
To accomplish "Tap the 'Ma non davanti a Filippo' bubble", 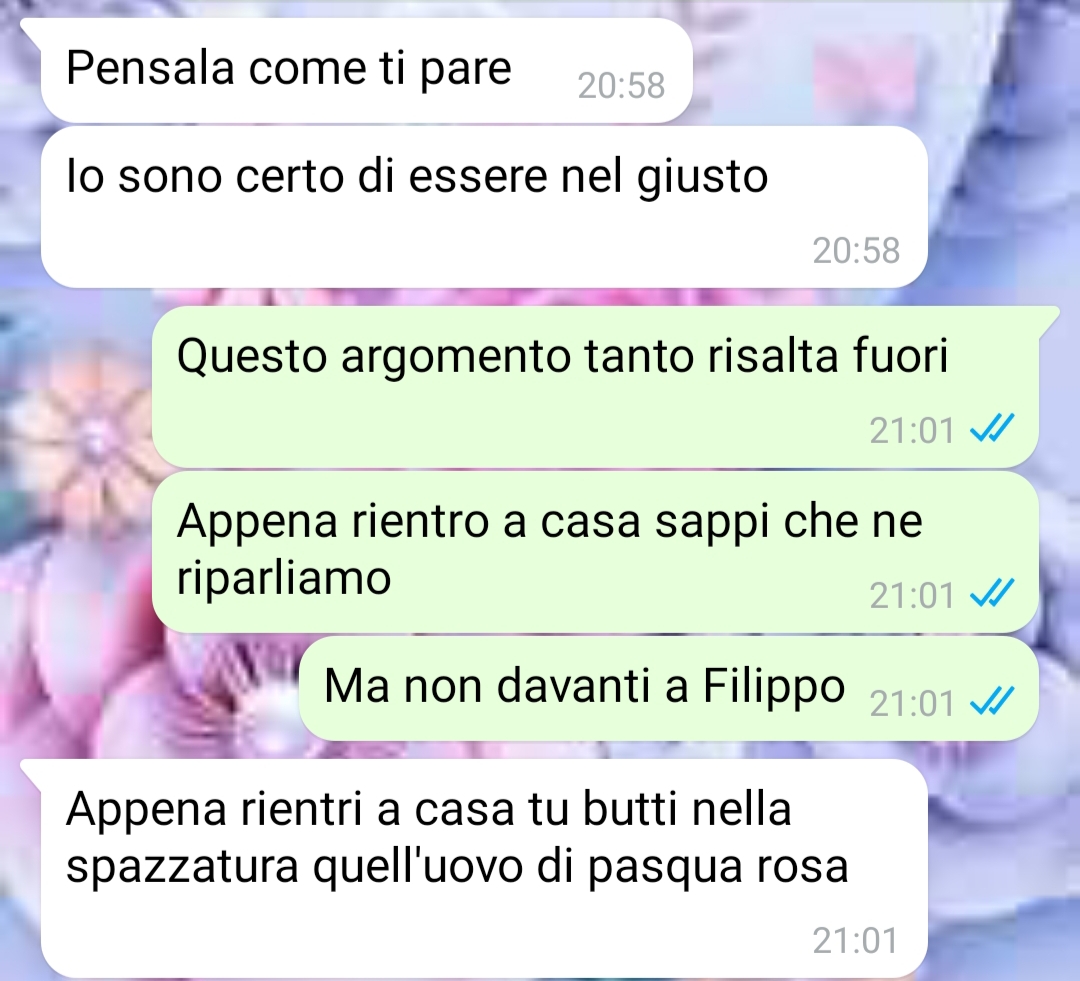I will pos(668,688).
